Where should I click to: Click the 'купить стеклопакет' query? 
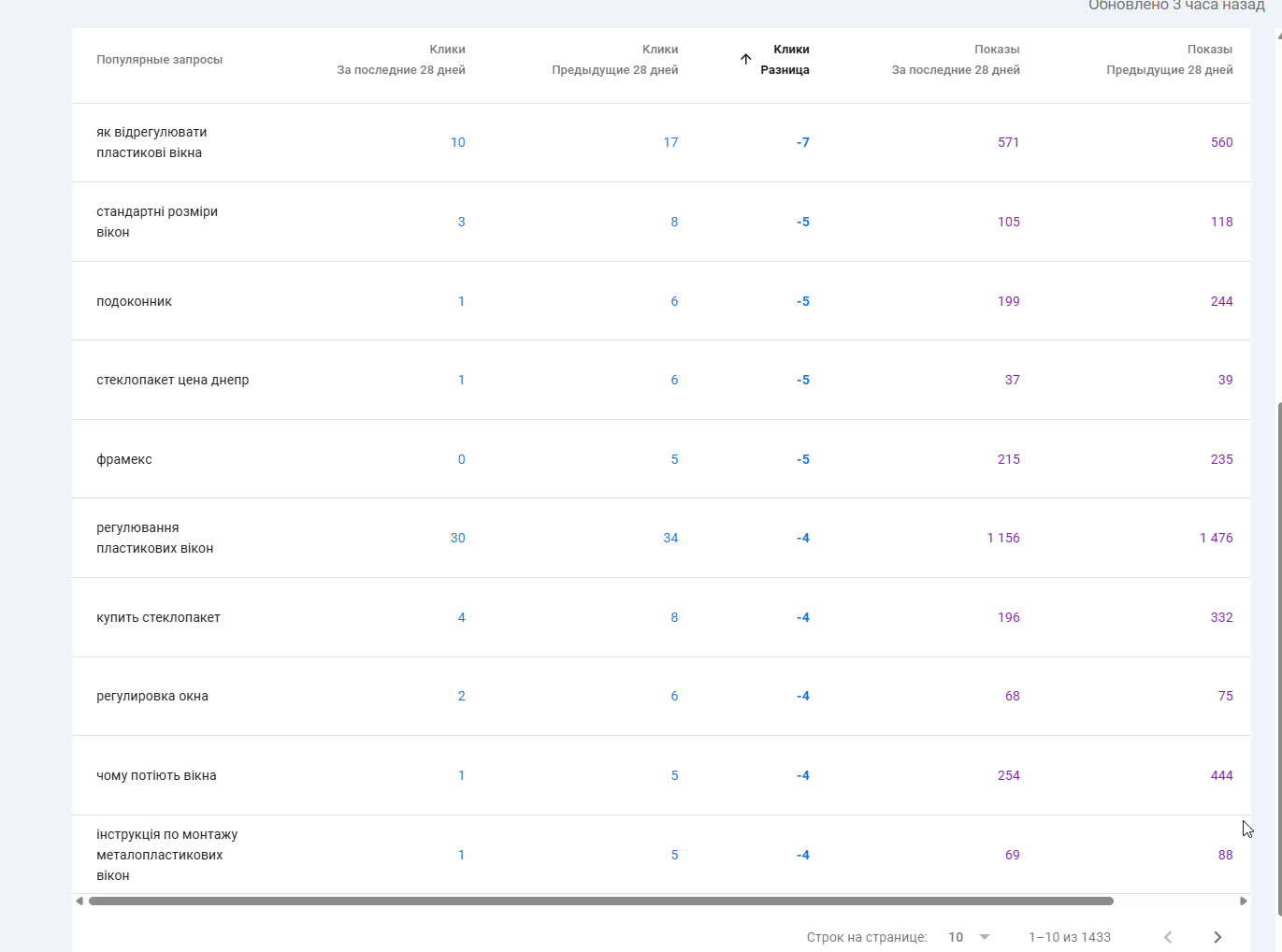click(158, 617)
